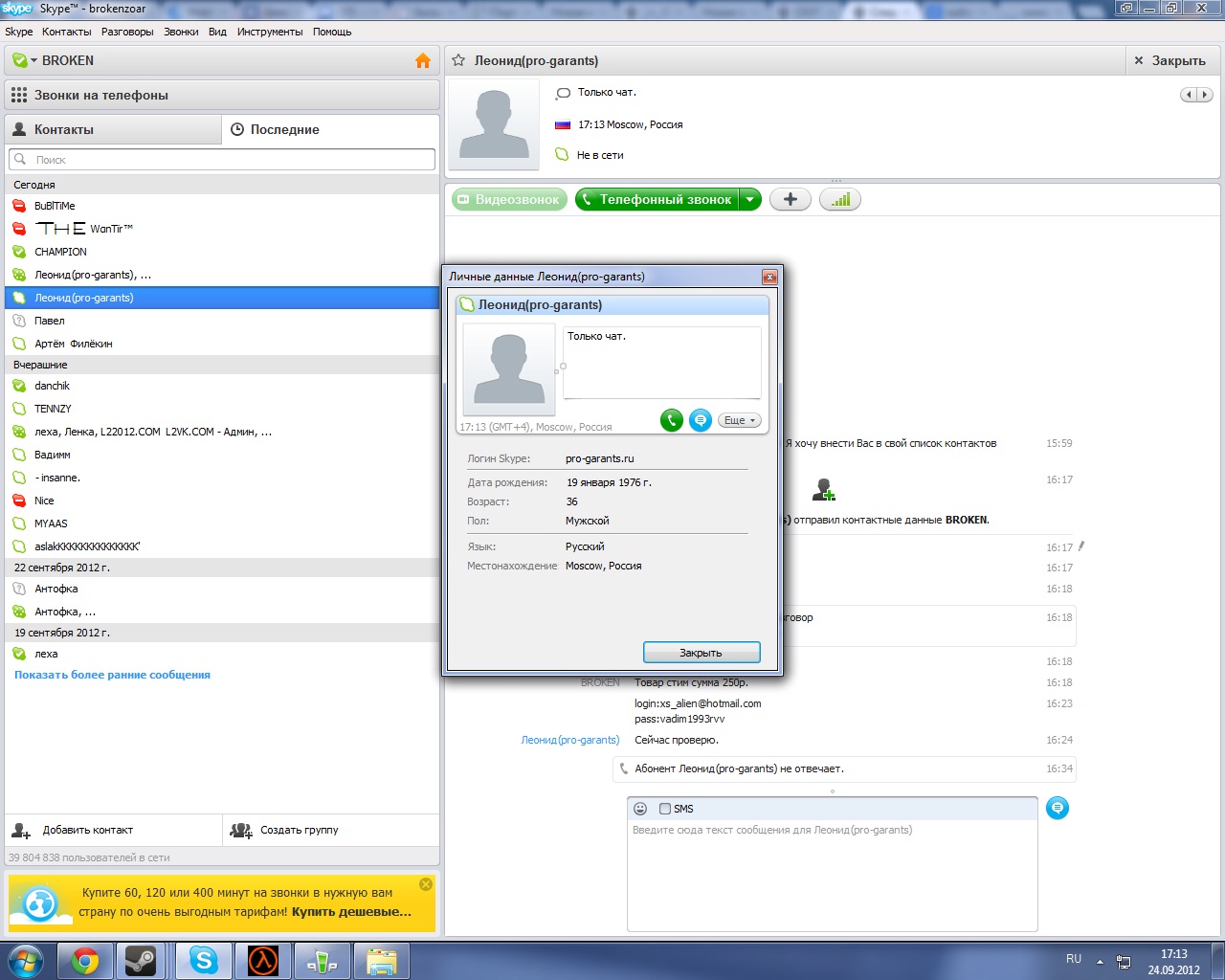Image resolution: width=1225 pixels, height=980 pixels.
Task: Close the yellow ad banner with X
Action: pos(426,884)
